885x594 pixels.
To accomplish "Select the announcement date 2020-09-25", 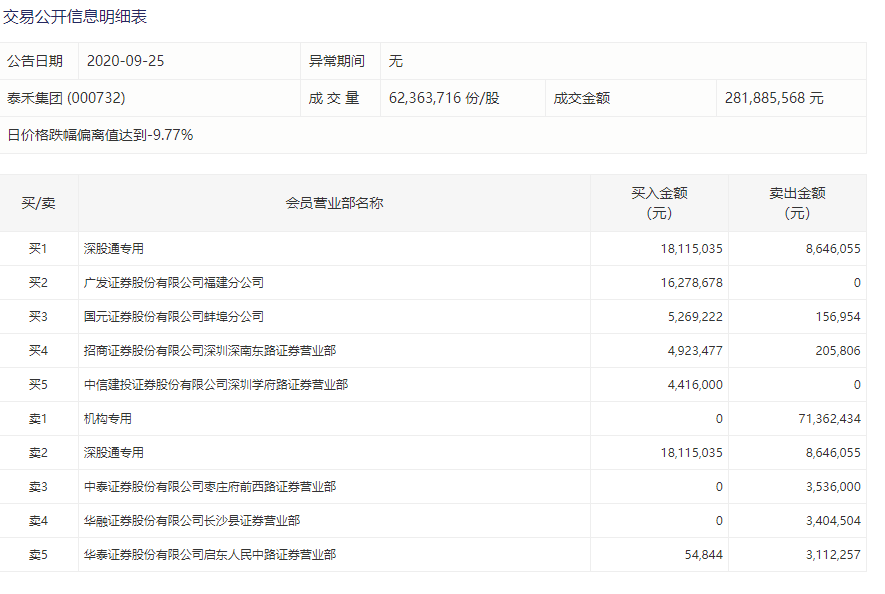I will pos(125,61).
